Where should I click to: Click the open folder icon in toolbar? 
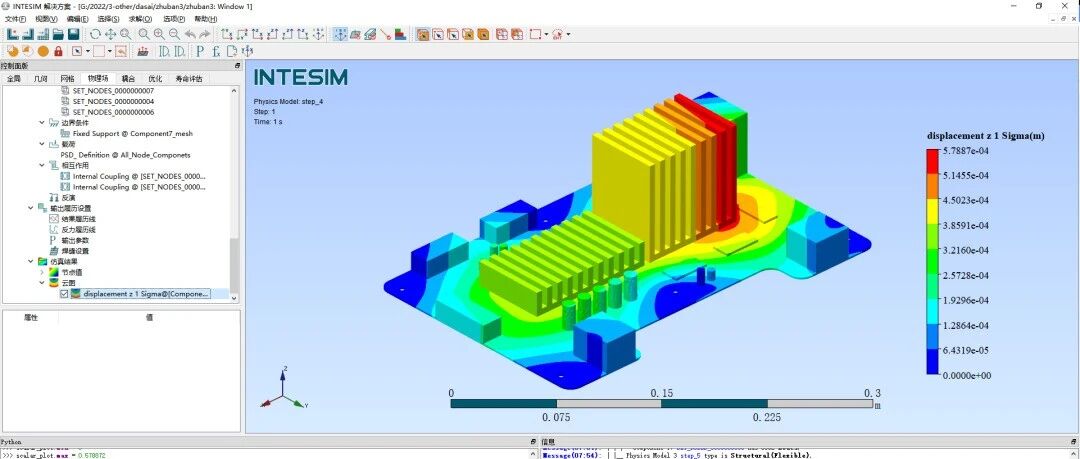58,34
